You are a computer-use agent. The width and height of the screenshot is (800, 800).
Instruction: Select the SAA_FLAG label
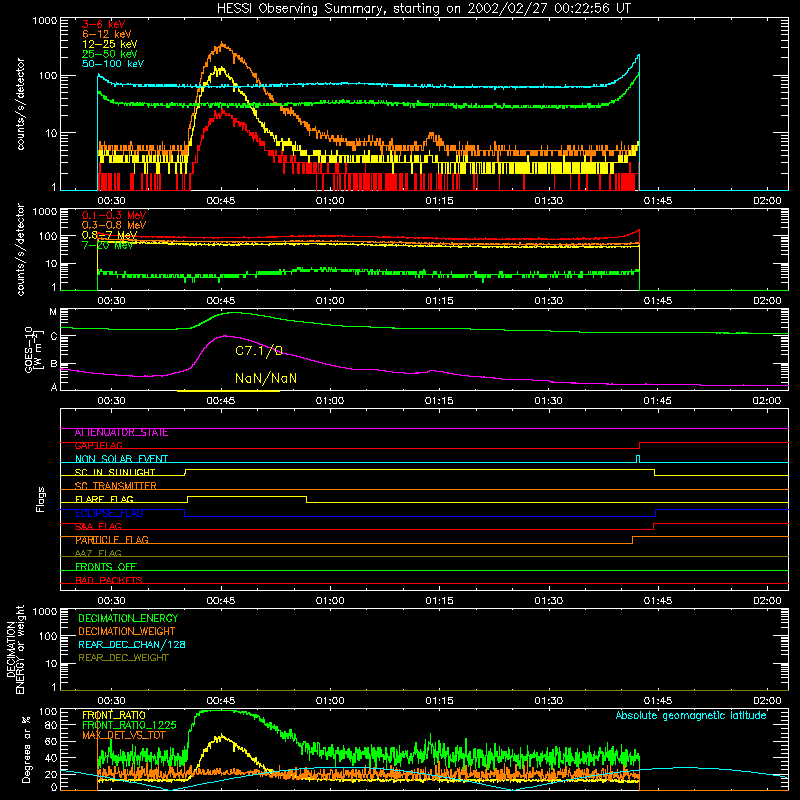click(98, 527)
